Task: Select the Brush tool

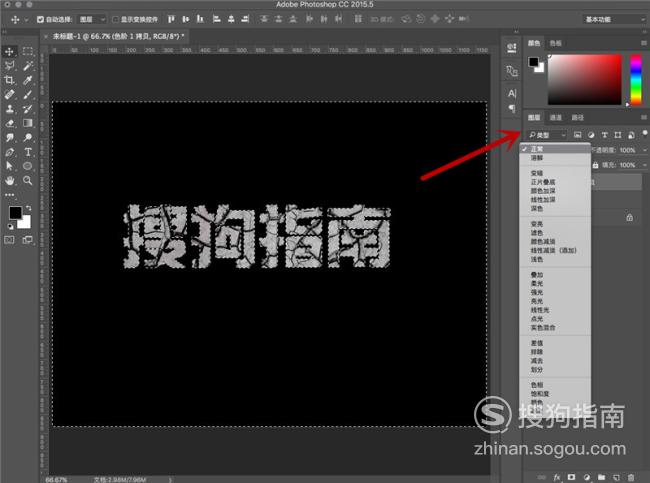Action: tap(28, 95)
